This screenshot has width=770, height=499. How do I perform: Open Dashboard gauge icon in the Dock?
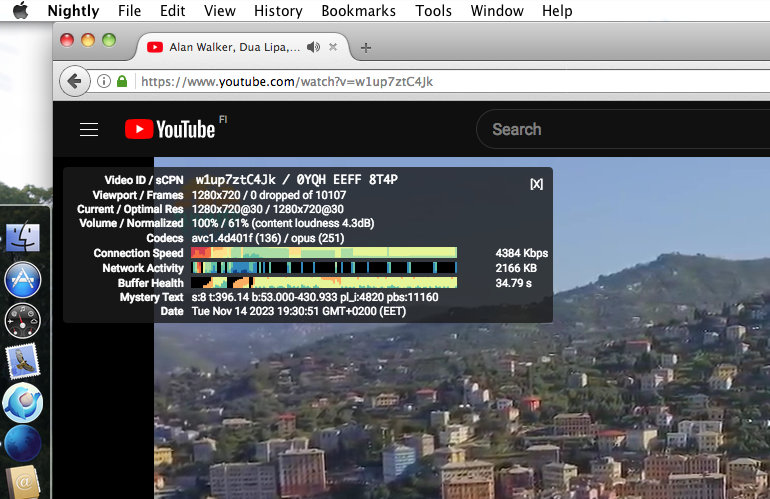[23, 321]
